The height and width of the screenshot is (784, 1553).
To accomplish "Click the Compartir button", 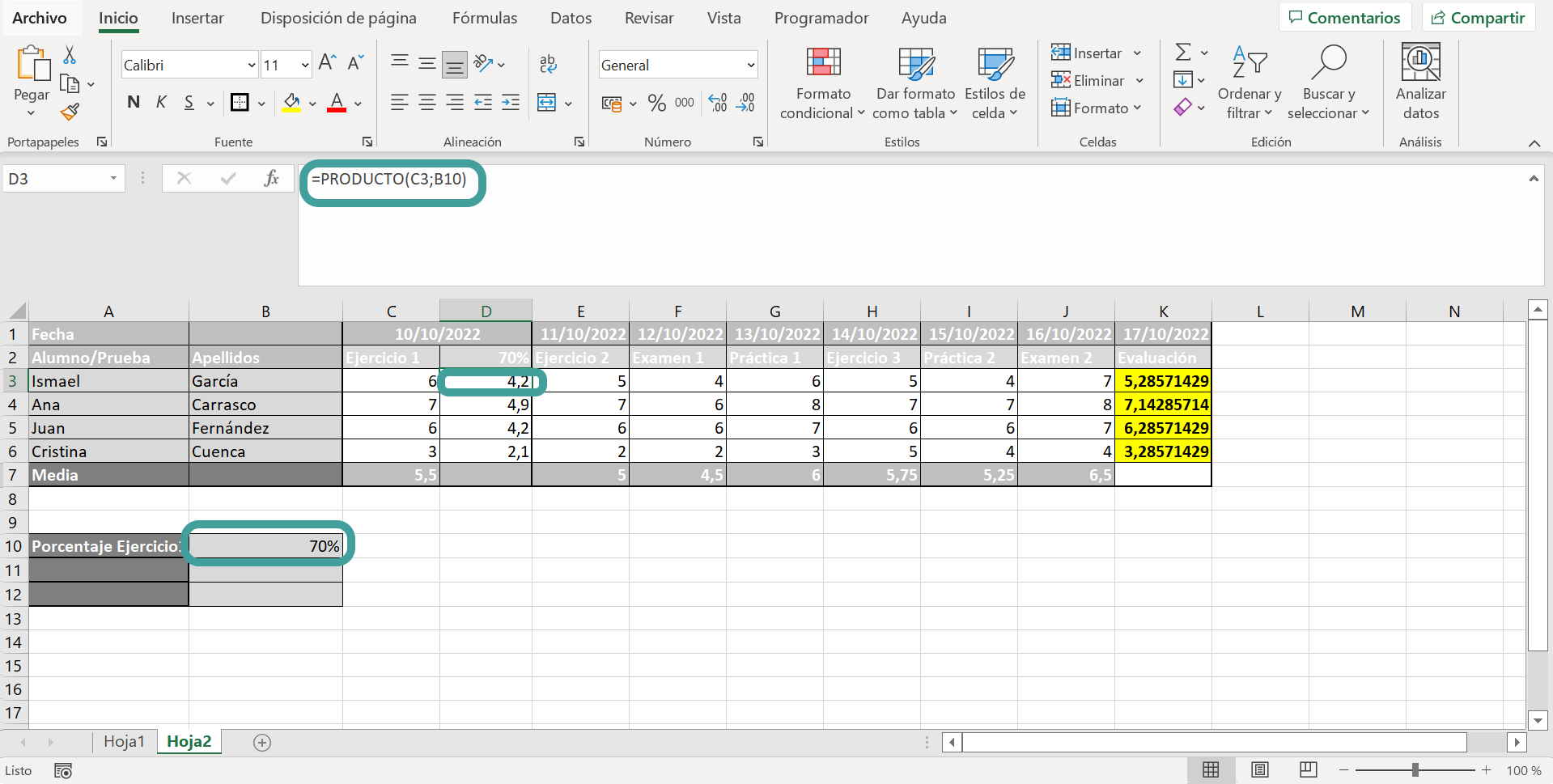I will pyautogui.click(x=1479, y=18).
